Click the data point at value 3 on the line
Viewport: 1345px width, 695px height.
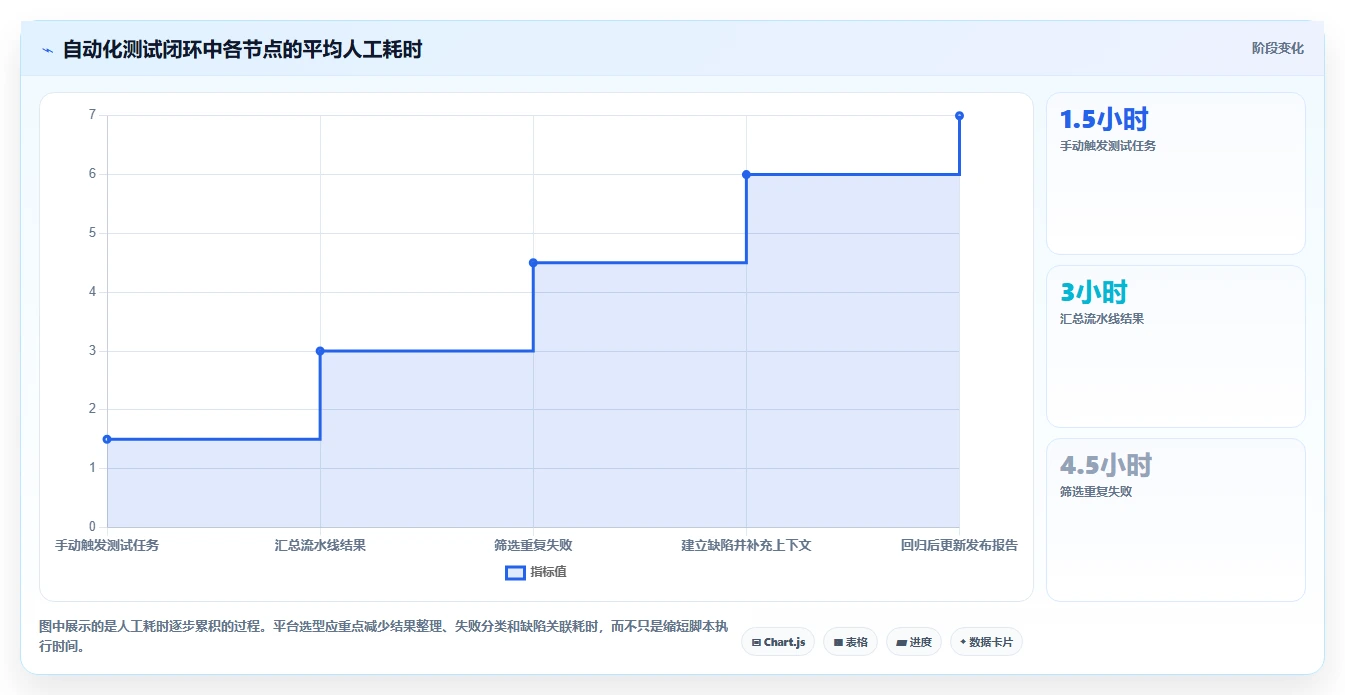point(320,351)
